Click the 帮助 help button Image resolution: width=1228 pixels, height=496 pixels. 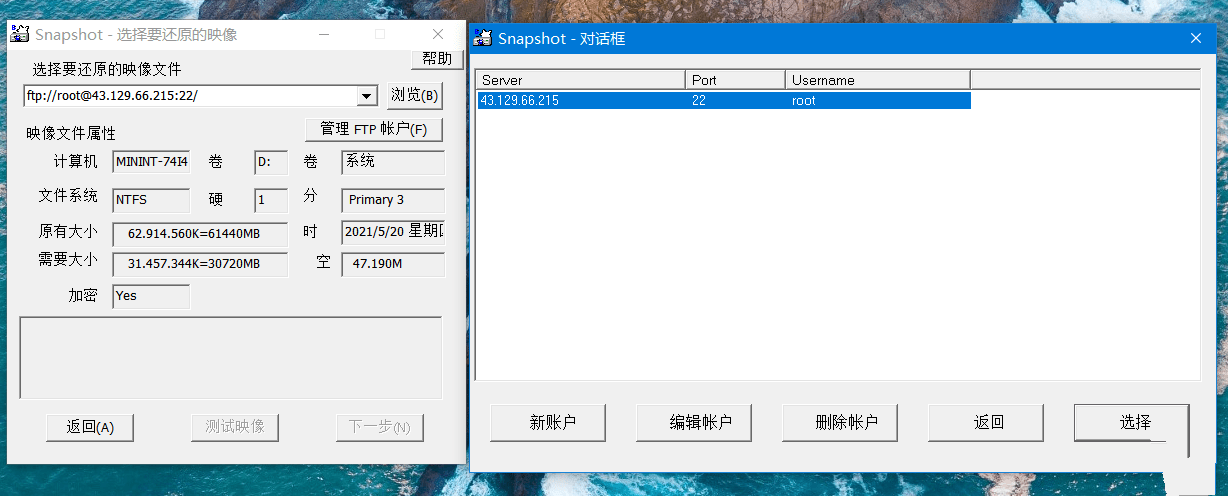(437, 59)
